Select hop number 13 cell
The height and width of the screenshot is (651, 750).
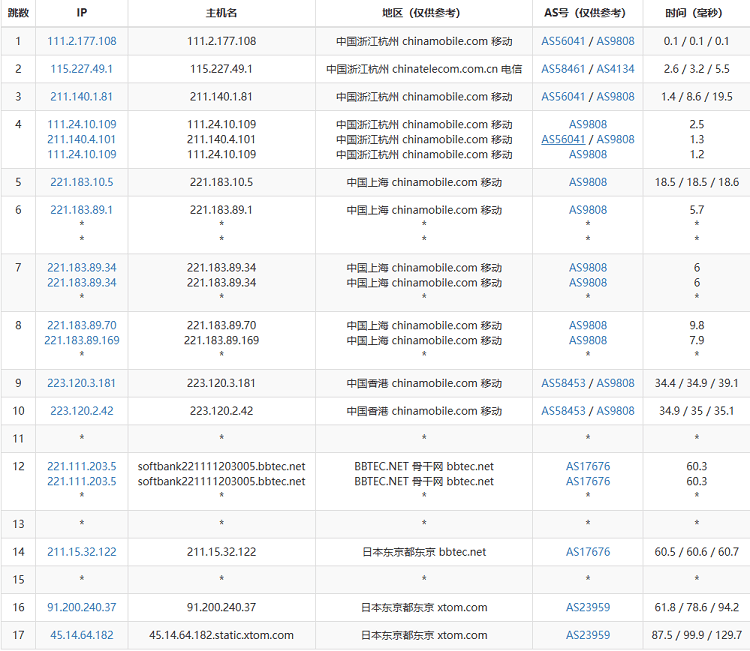click(18, 524)
